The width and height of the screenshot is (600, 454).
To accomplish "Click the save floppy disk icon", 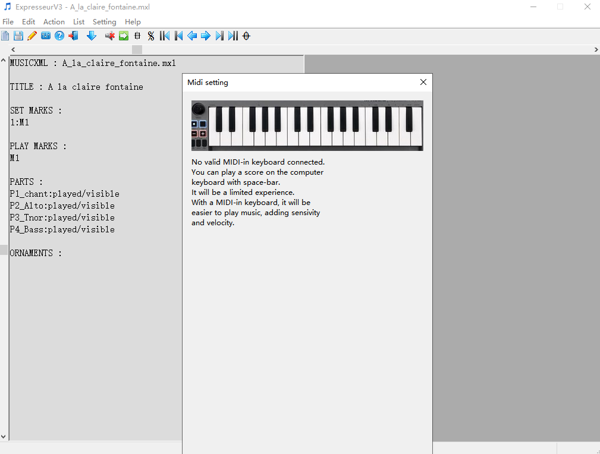I will click(x=18, y=36).
